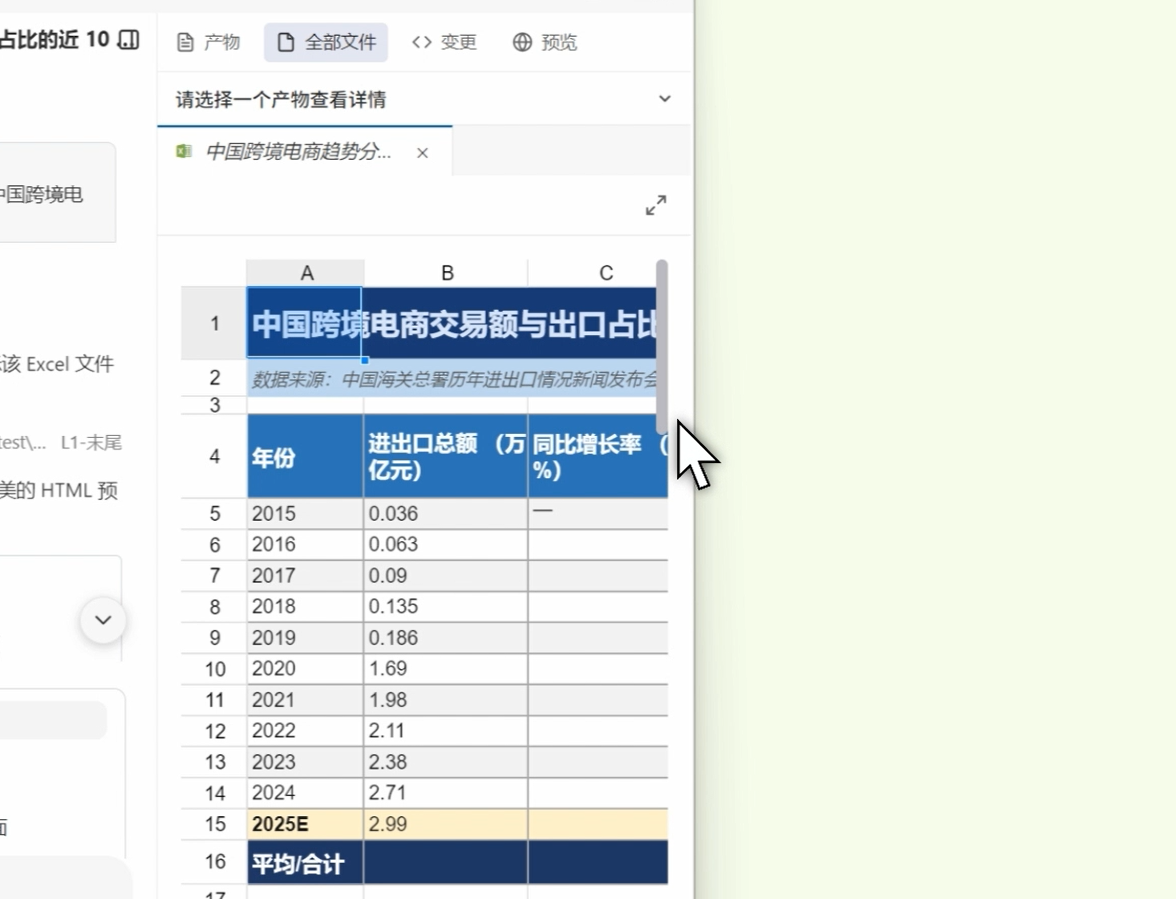1176x899 pixels.
Task: Select the 年份 header cell
Action: pos(305,457)
